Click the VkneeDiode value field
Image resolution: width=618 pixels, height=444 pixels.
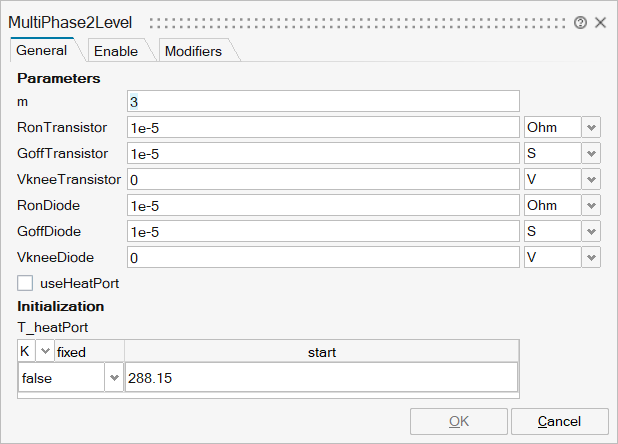click(323, 257)
